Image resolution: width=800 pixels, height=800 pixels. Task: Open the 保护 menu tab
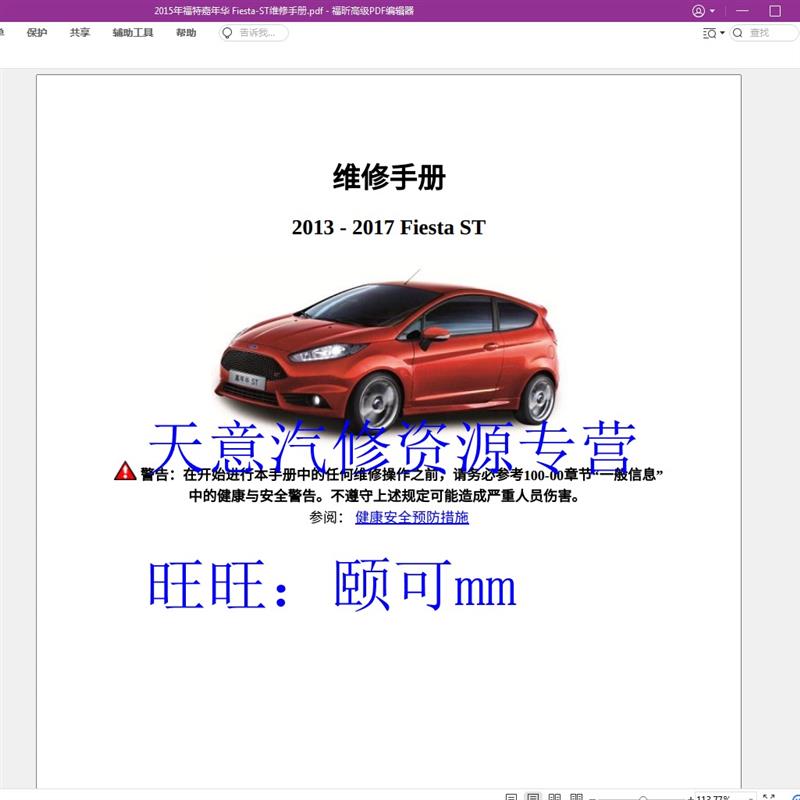tap(37, 33)
